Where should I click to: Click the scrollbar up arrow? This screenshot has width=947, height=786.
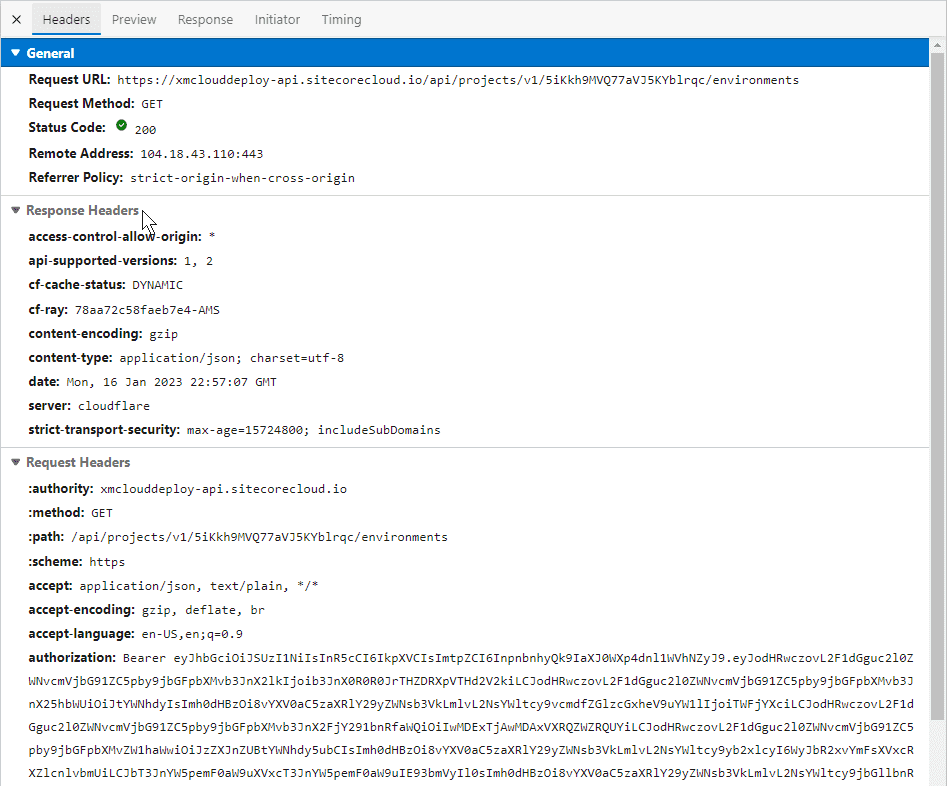pos(937,46)
